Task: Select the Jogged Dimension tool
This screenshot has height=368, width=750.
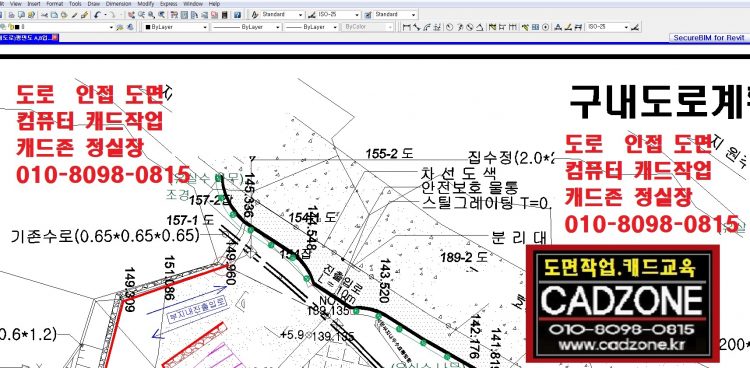Action: click(x=460, y=27)
